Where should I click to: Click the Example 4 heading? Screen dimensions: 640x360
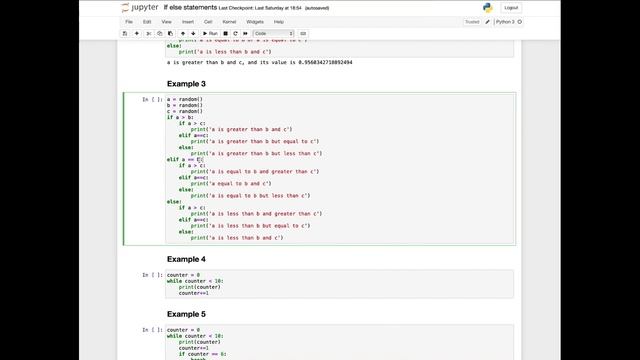(x=186, y=259)
